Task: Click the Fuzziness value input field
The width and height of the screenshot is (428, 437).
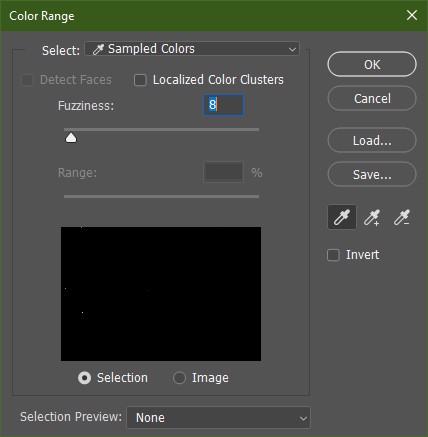Action: click(x=223, y=105)
